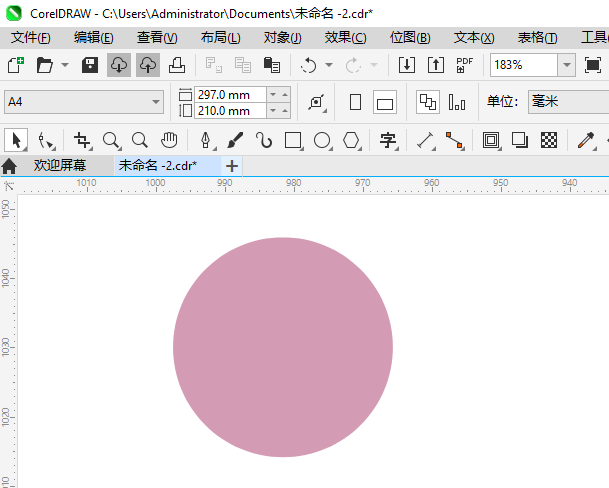Select the pink circle on canvas
609x488 pixels.
coord(283,347)
